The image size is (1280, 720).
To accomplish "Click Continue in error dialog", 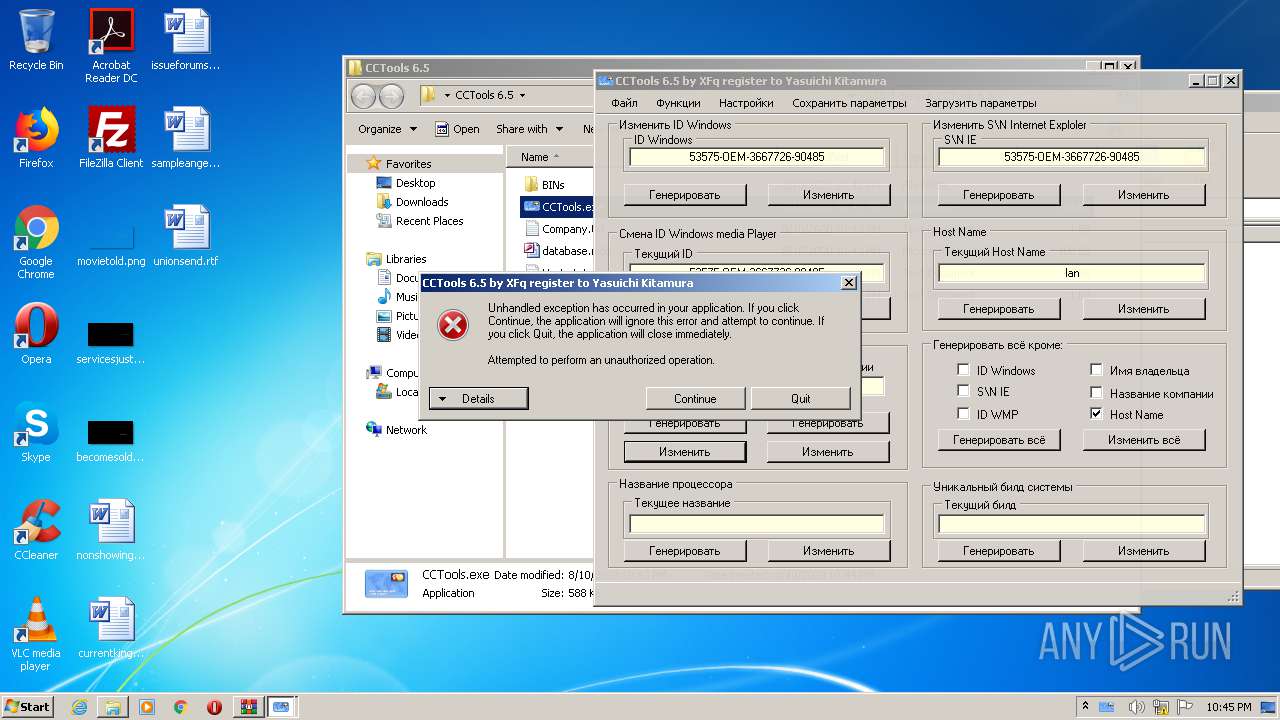I will click(695, 398).
